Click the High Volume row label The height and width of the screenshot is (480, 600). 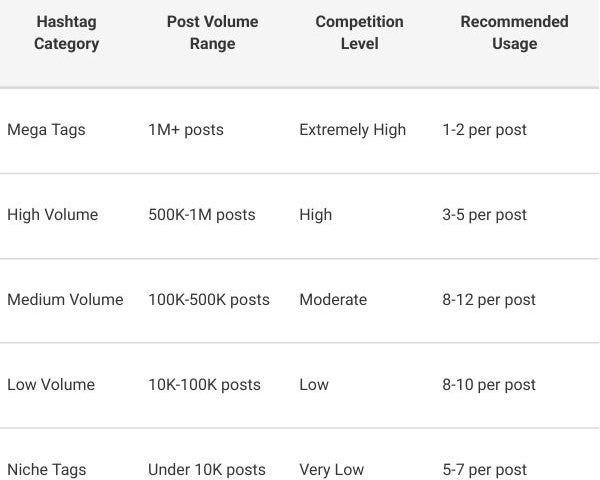coord(52,215)
